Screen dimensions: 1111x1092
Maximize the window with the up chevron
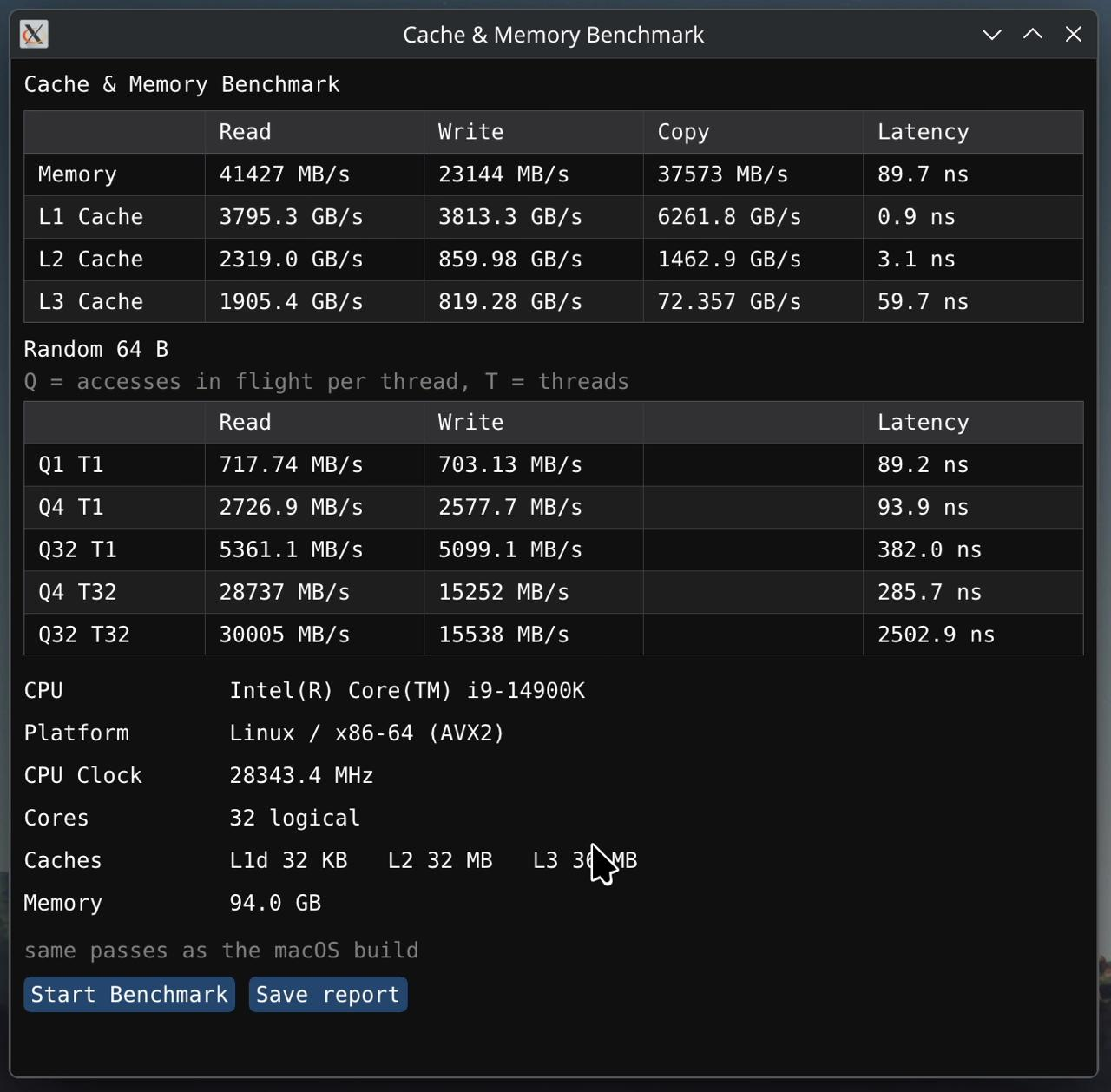click(x=1032, y=35)
